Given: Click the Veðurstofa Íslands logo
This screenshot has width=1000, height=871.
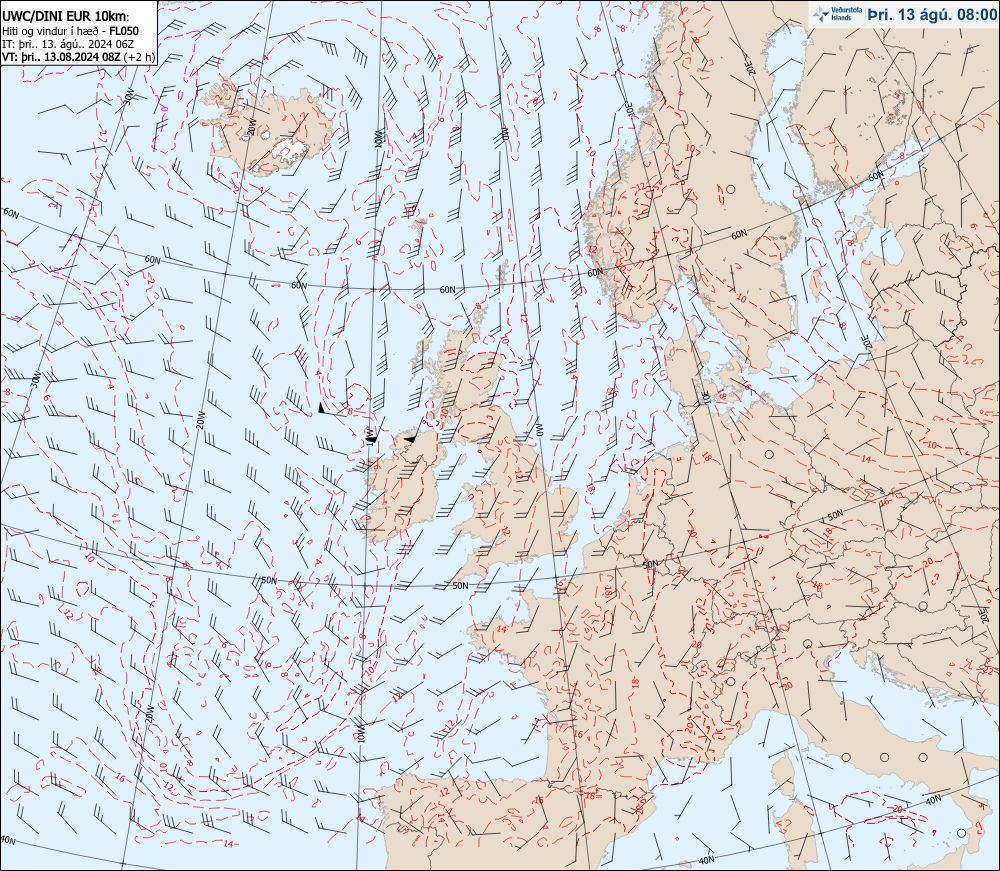Looking at the screenshot, I should [837, 14].
